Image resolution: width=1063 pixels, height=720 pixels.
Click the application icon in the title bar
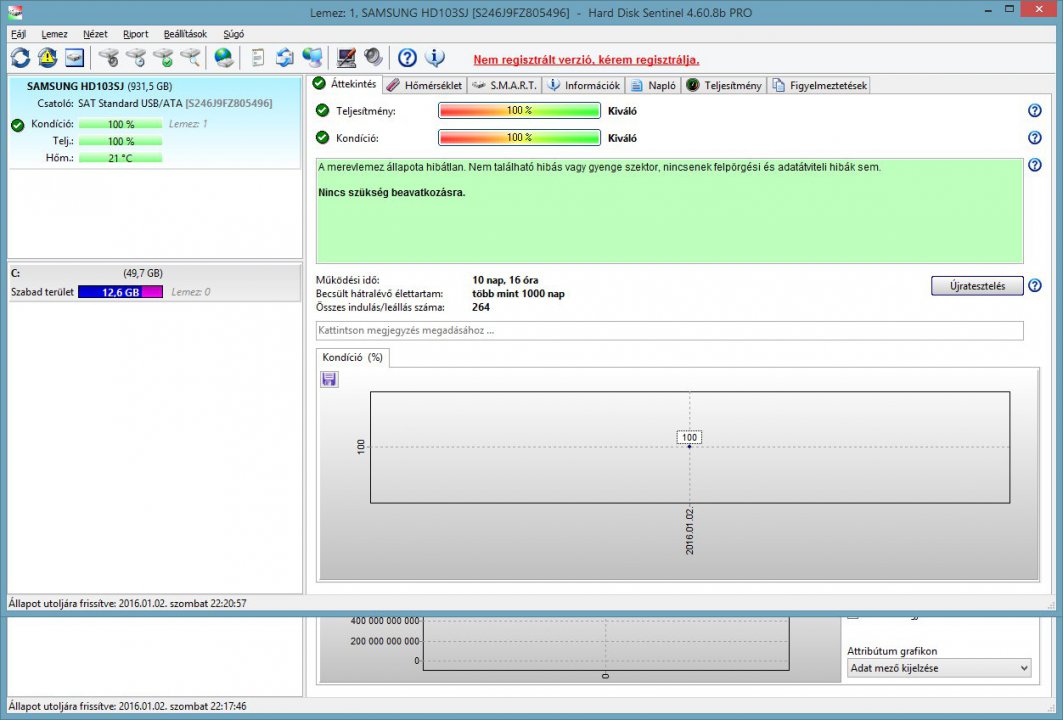pyautogui.click(x=15, y=12)
